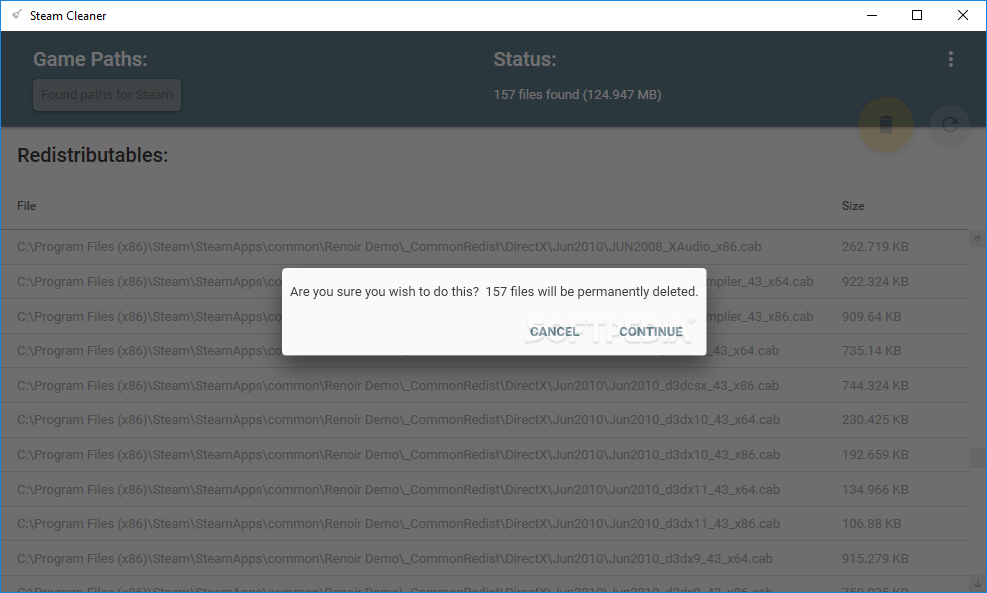Viewport: 987px width, 593px height.
Task: Click the Redistributables heading
Action: pos(93,155)
